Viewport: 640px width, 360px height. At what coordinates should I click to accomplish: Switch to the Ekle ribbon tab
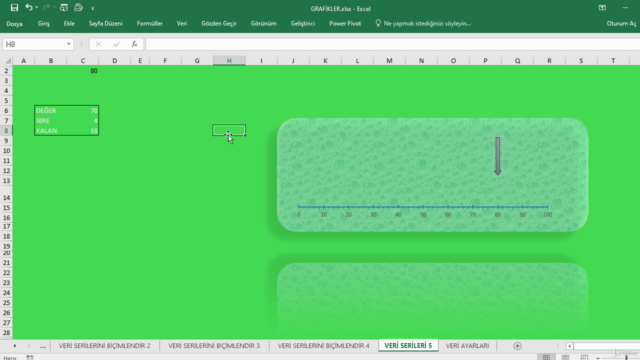69,24
